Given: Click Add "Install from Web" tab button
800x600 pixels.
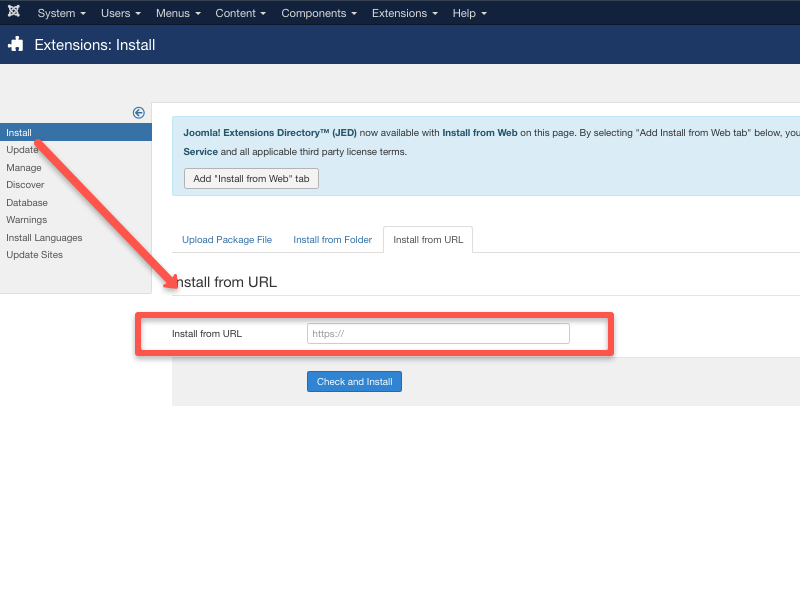Looking at the screenshot, I should (251, 178).
